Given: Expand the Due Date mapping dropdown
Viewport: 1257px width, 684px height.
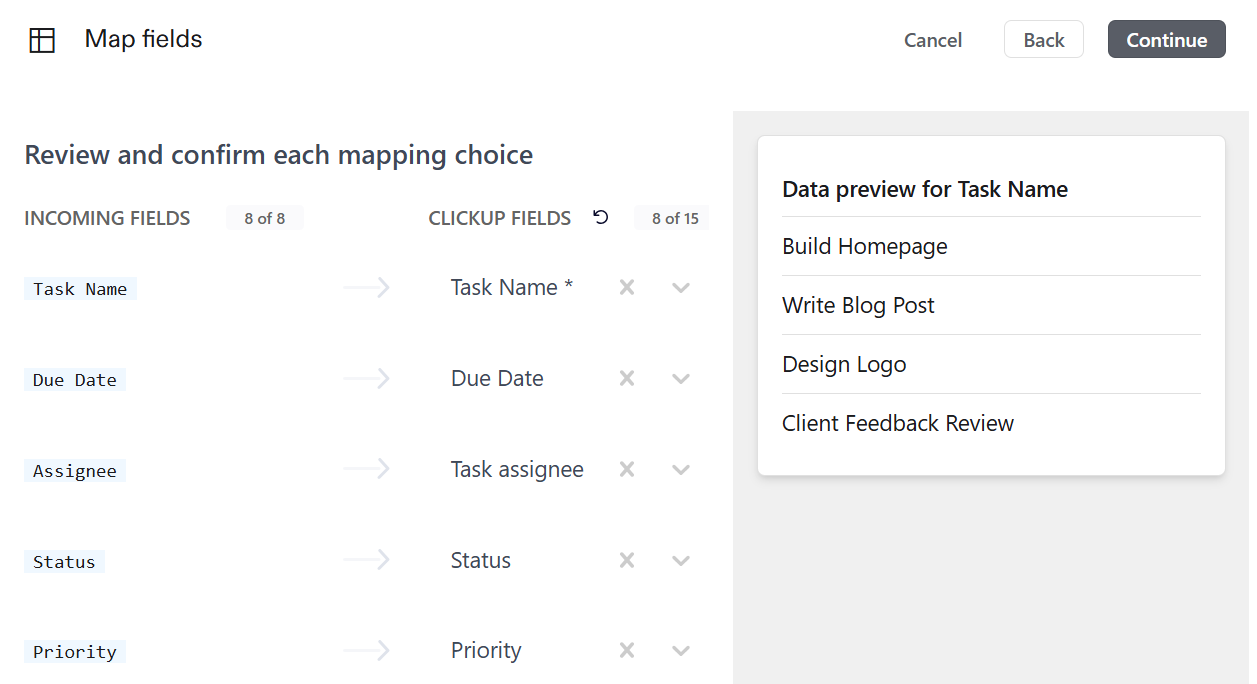Looking at the screenshot, I should (681, 378).
